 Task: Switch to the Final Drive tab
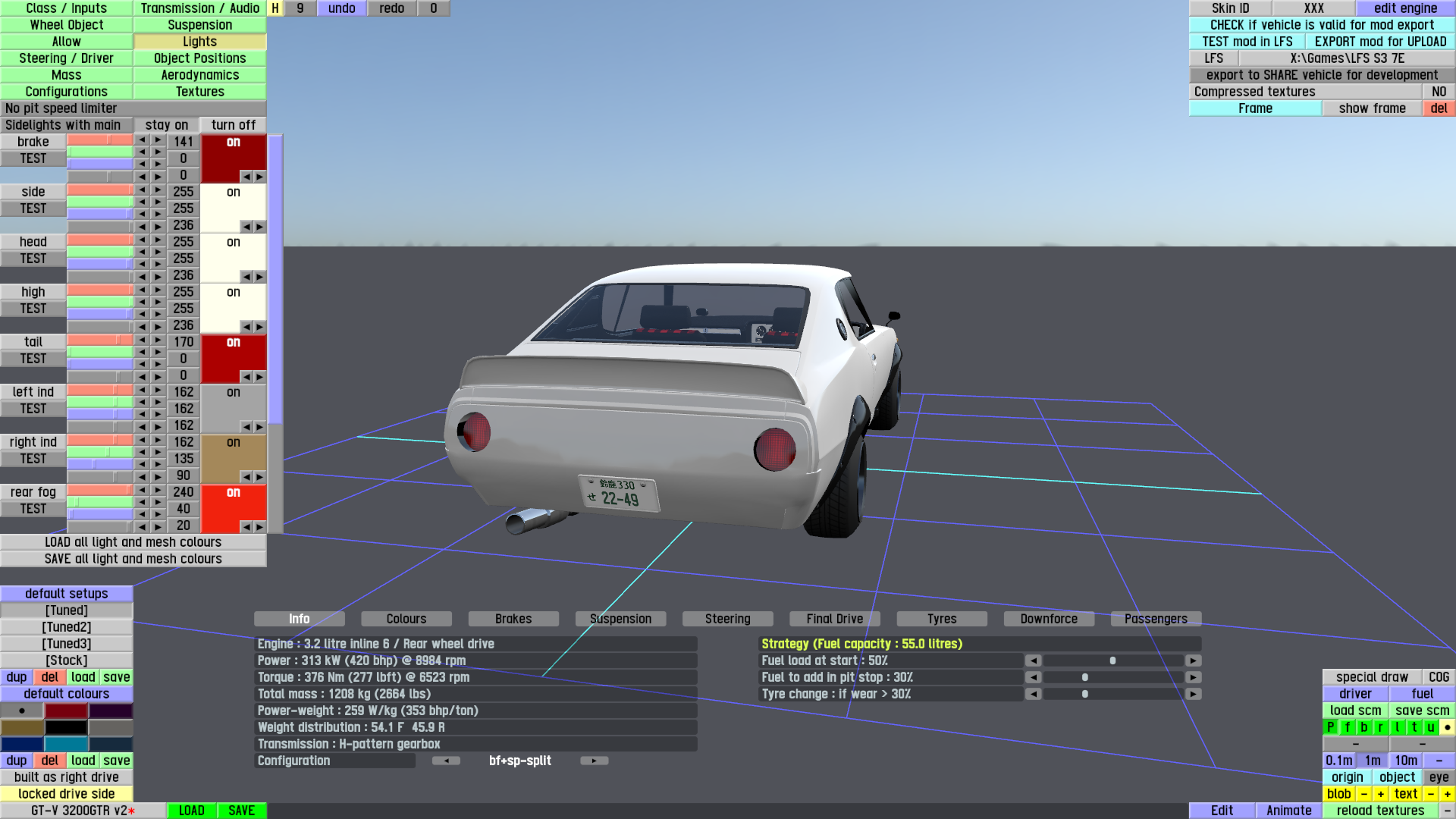pos(834,619)
